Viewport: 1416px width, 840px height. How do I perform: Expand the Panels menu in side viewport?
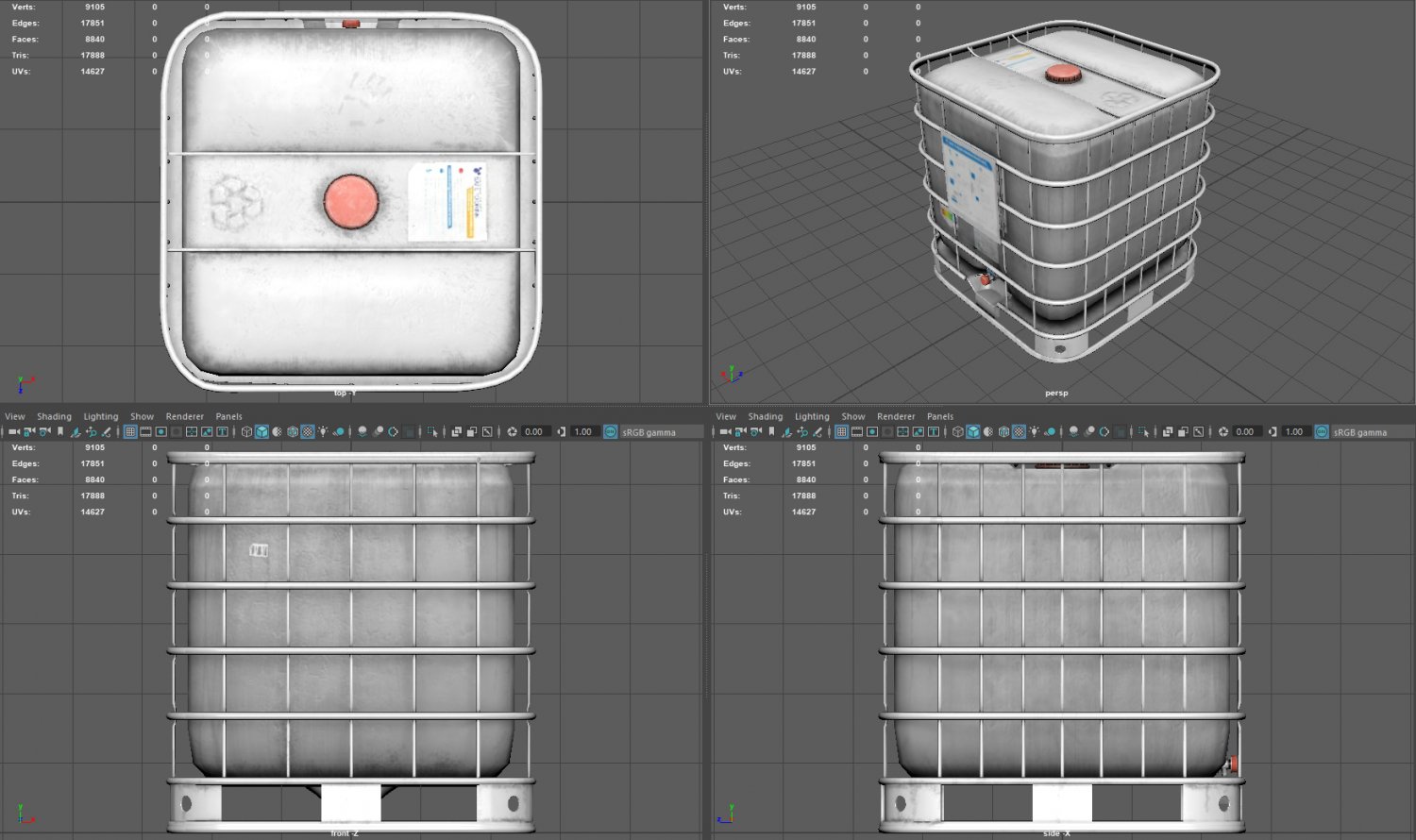tap(939, 416)
